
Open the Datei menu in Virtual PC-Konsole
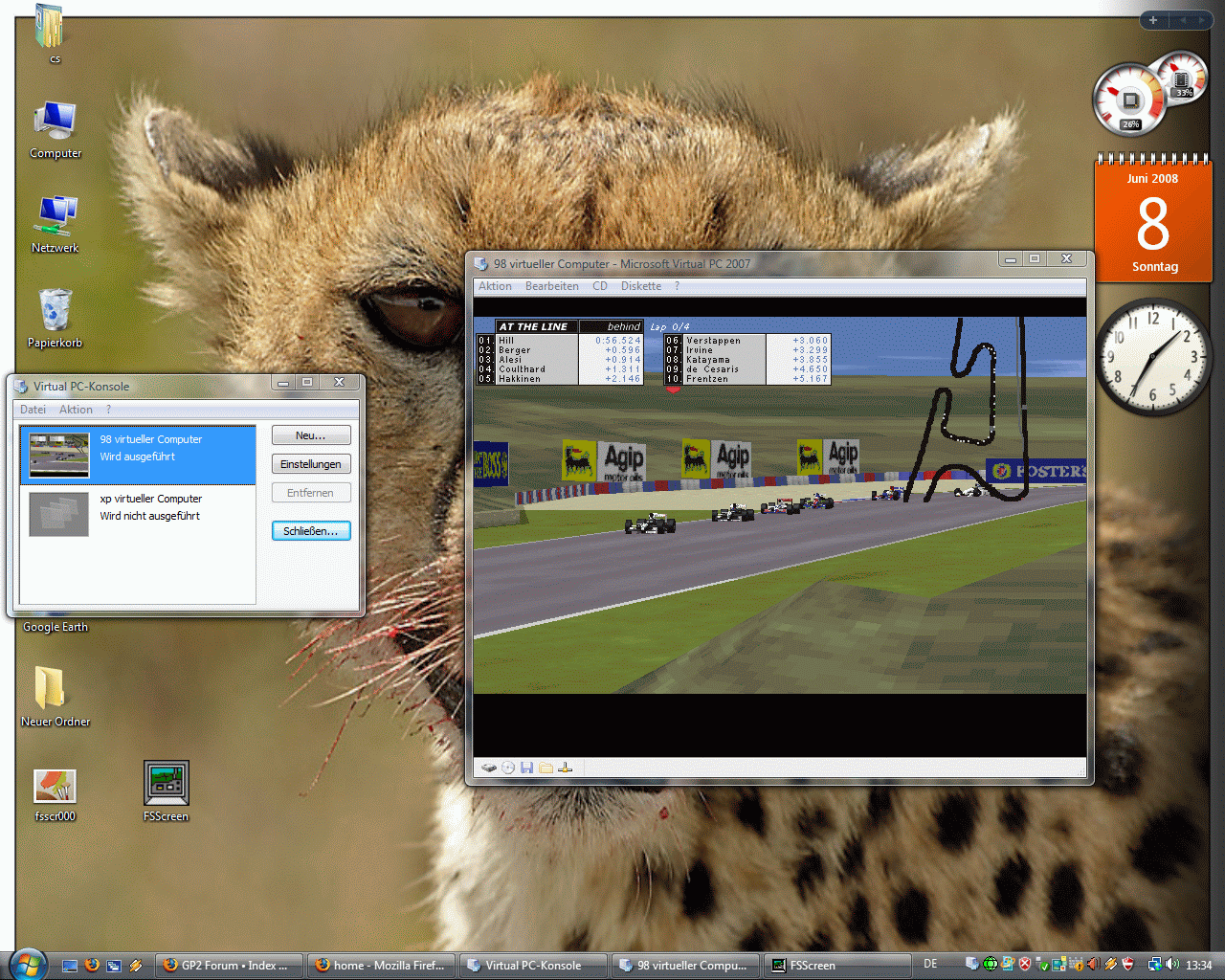[33, 410]
